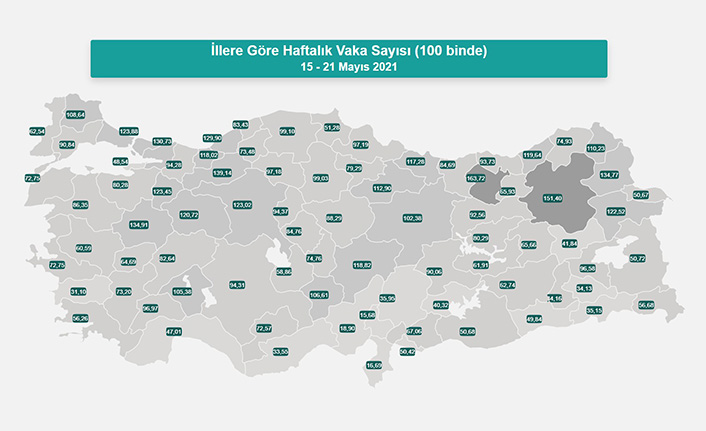This screenshot has height=431, width=706.
Task: Click the 62,54 far-west label
Action: click(x=37, y=131)
